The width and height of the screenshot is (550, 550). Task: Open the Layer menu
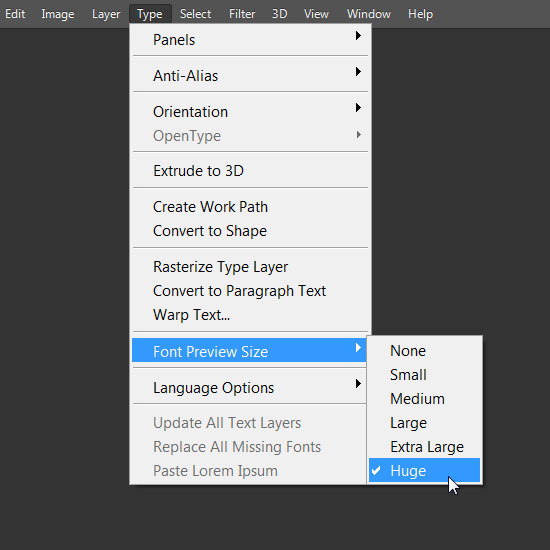106,14
